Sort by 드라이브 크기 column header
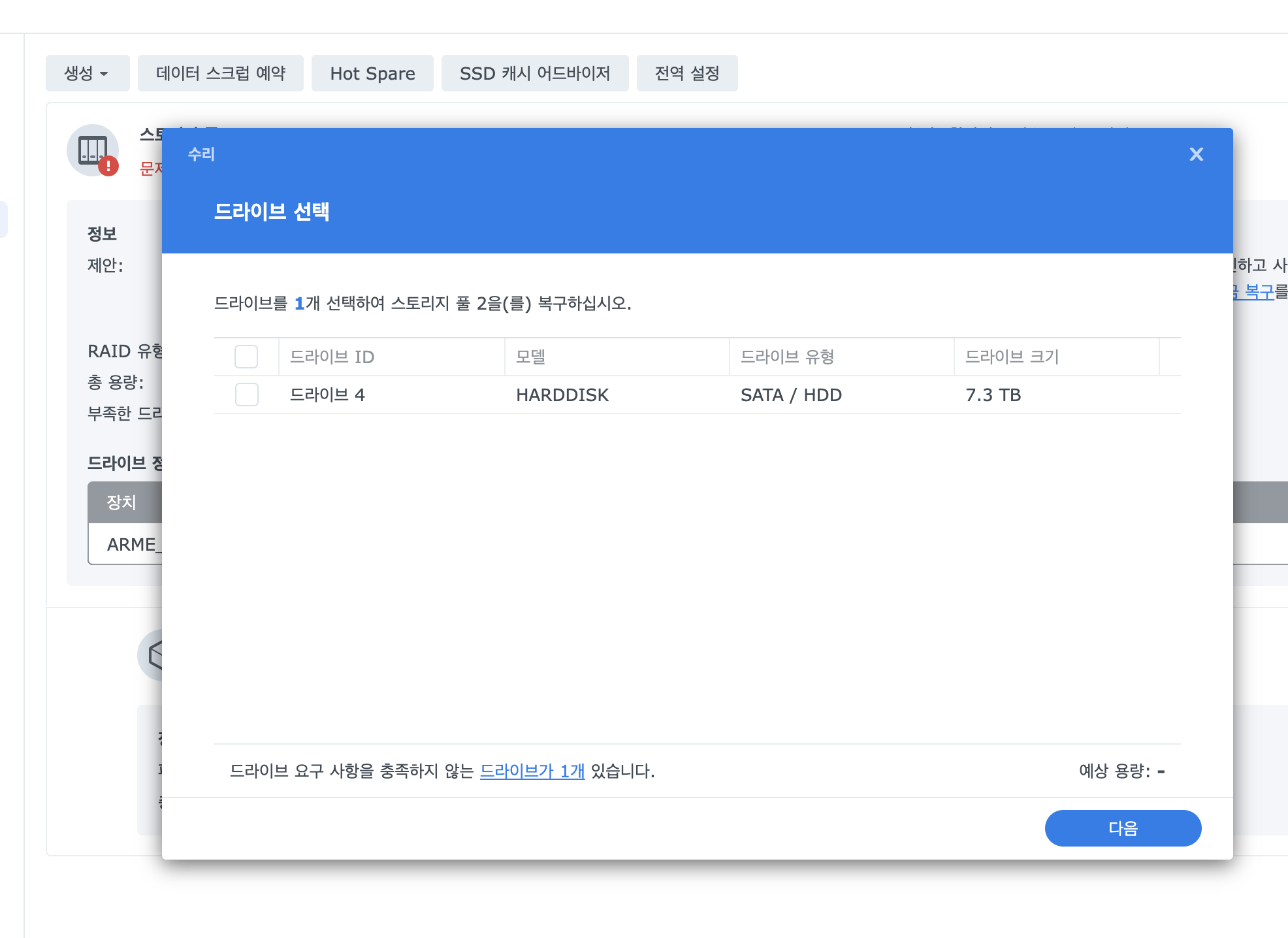1288x938 pixels. point(1012,357)
